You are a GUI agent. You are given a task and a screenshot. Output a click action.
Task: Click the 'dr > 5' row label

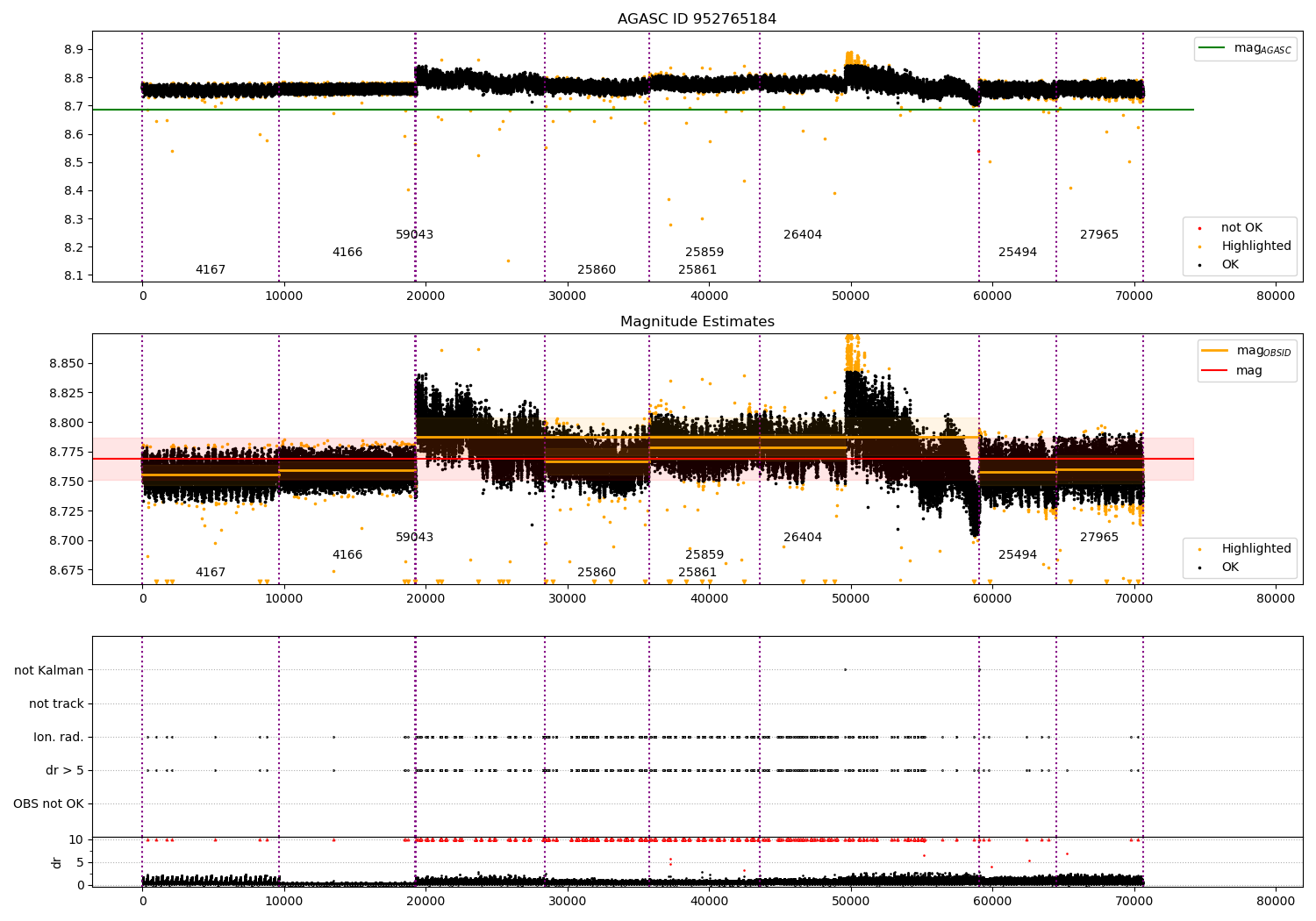pos(65,771)
